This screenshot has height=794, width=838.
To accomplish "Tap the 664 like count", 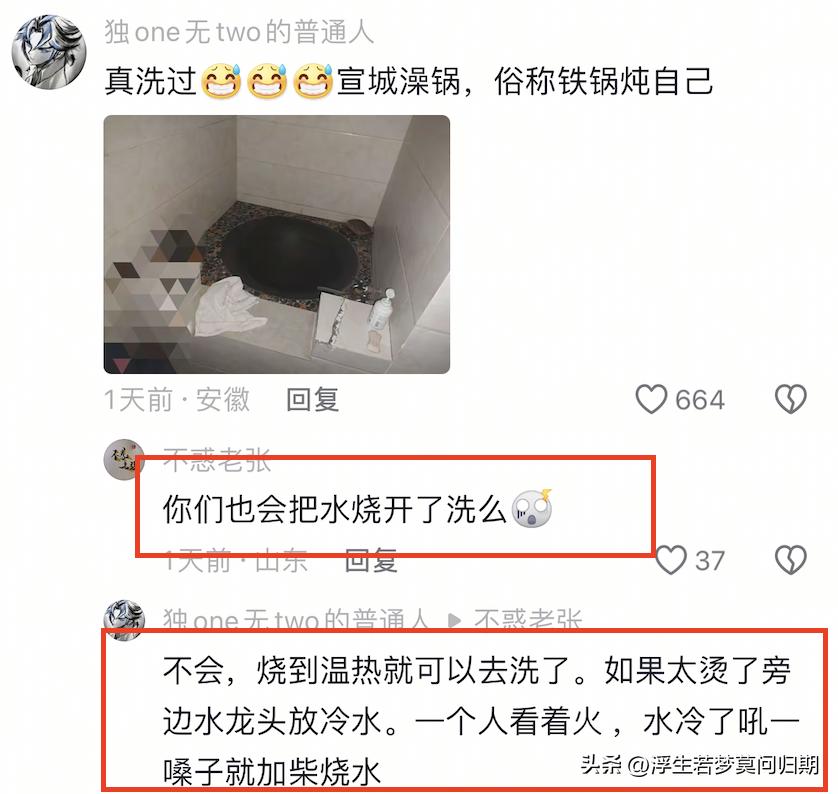I will 700,400.
